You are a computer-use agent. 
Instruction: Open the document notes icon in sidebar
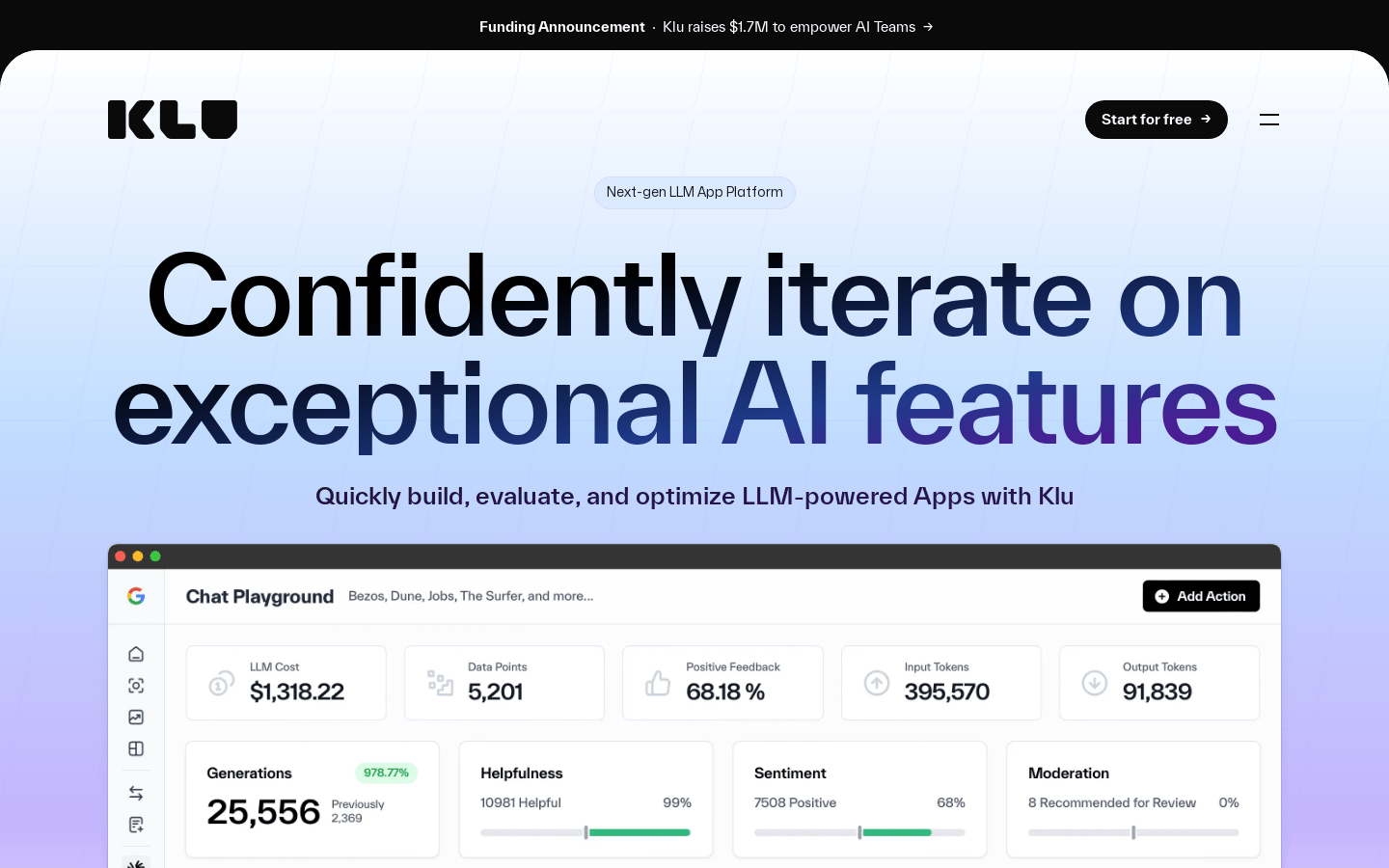click(136, 825)
